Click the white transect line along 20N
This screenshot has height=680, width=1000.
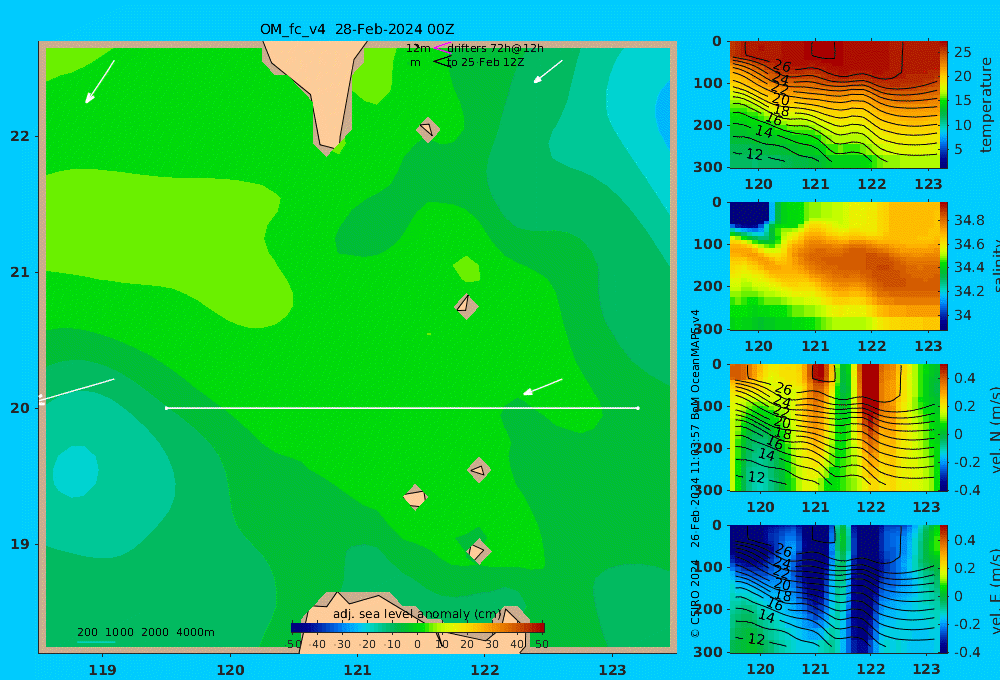(402, 408)
